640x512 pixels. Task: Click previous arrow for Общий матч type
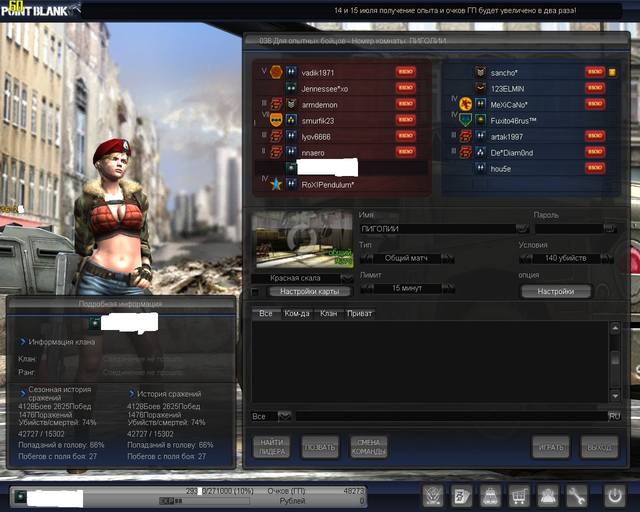366,258
